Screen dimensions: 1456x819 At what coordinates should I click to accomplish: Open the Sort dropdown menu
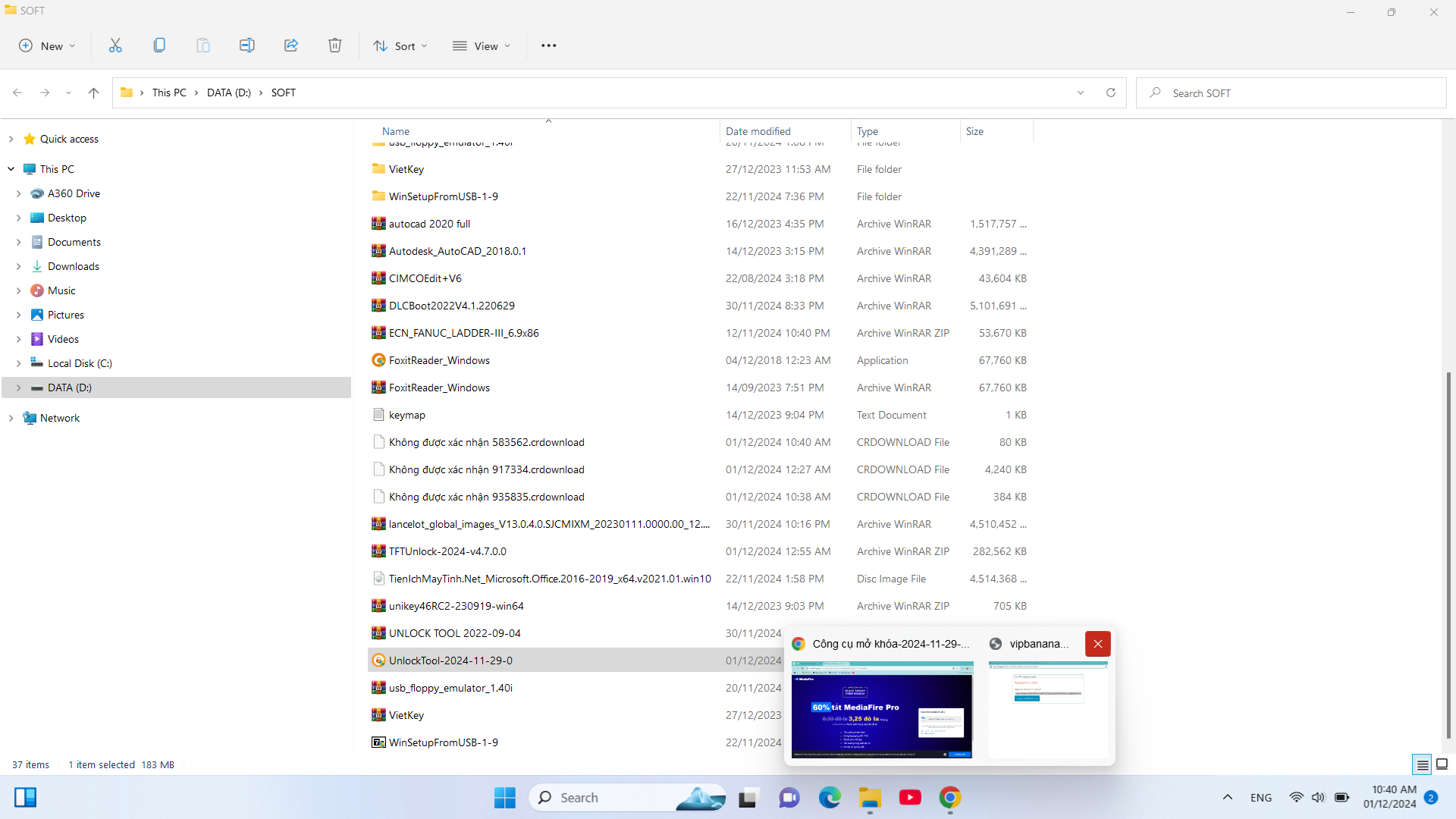pyautogui.click(x=400, y=45)
